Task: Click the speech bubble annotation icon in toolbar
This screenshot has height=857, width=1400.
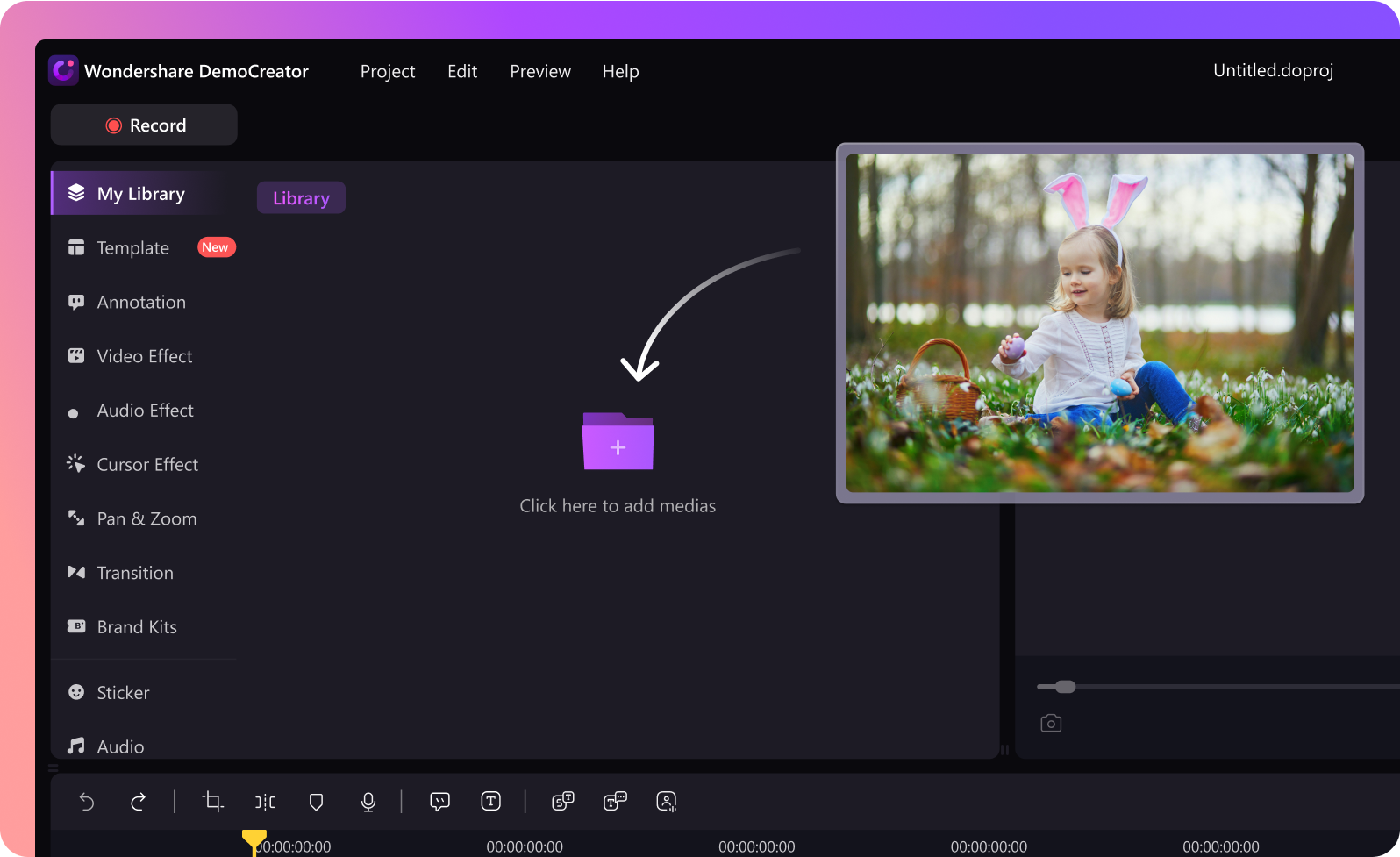Action: (439, 801)
